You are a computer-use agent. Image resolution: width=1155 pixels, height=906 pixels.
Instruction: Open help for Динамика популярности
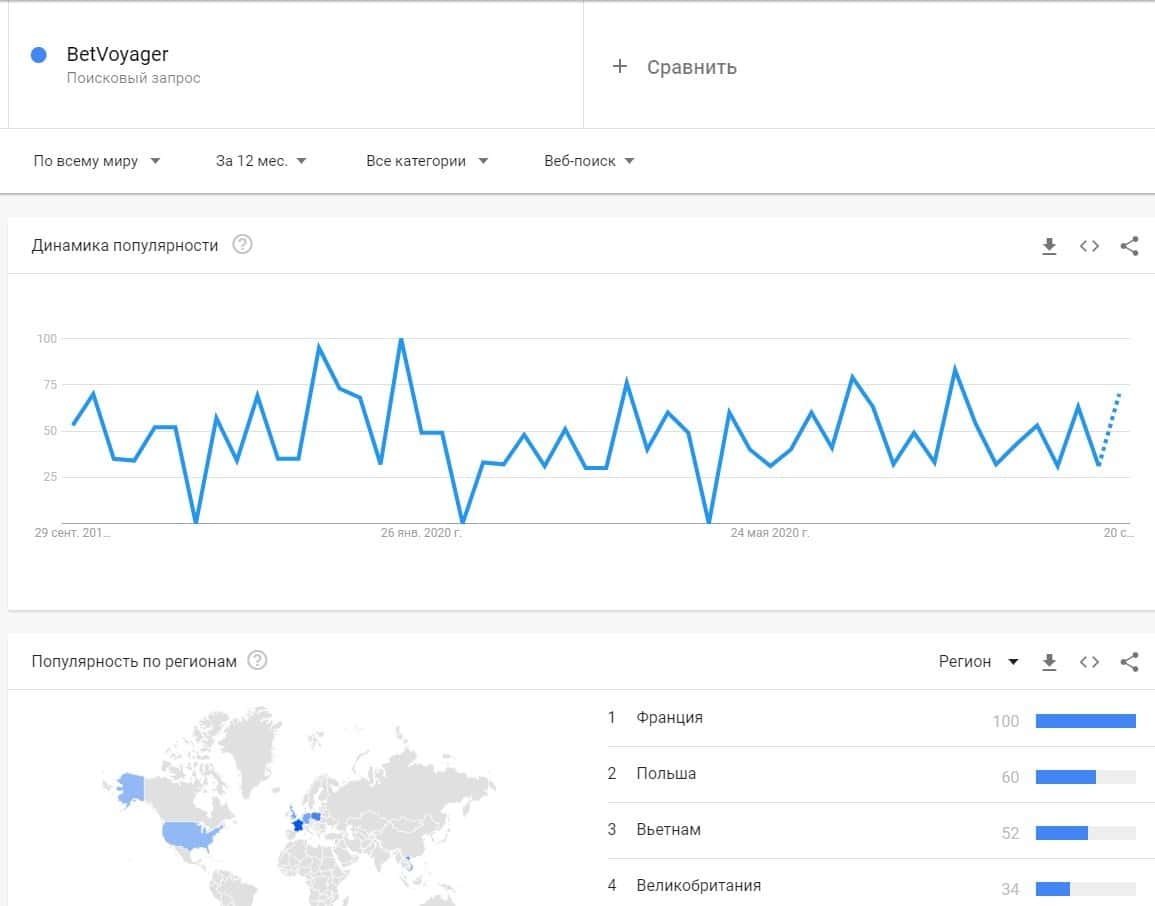point(242,245)
